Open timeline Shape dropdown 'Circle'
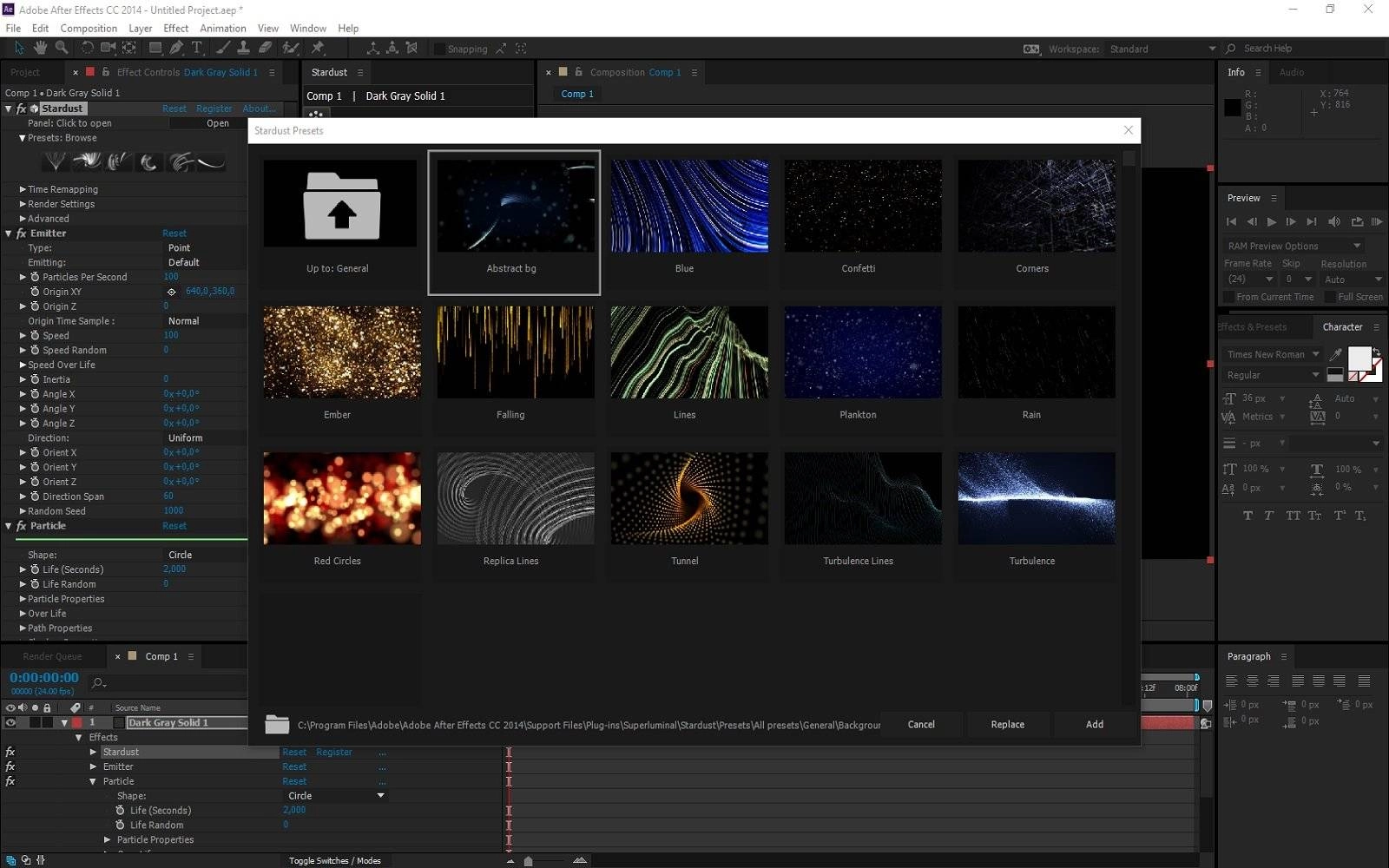 pos(336,795)
